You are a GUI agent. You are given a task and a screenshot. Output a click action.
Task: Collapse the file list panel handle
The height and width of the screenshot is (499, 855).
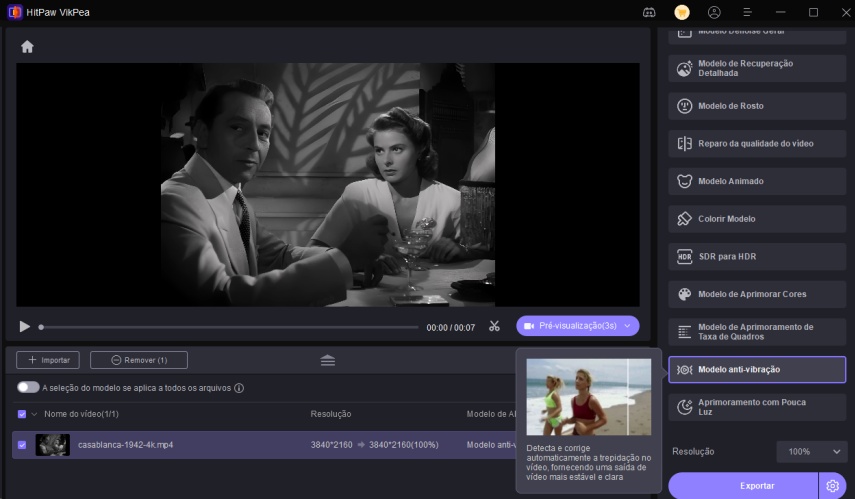coord(328,360)
